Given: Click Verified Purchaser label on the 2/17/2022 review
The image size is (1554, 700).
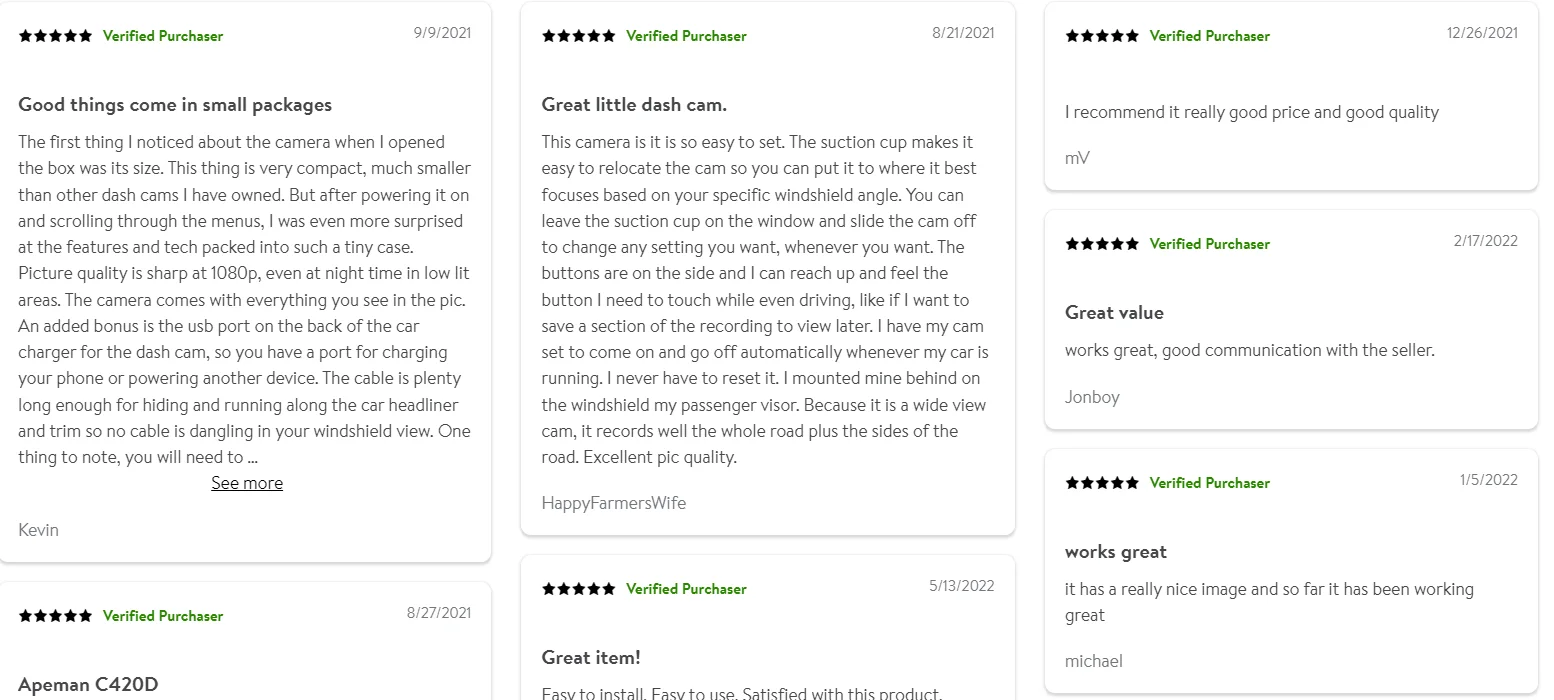Looking at the screenshot, I should point(1209,244).
